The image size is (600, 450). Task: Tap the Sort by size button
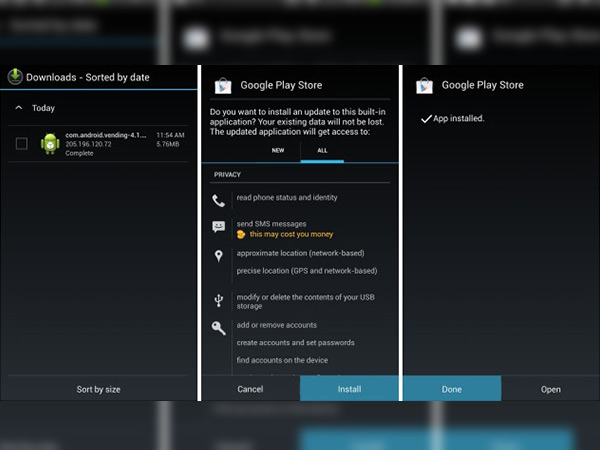(x=98, y=389)
